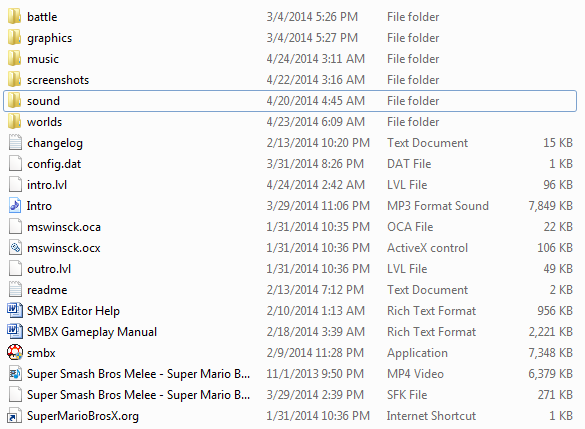This screenshot has height=429, width=585.
Task: Click the size '956 KB'
Action: [x=555, y=311]
